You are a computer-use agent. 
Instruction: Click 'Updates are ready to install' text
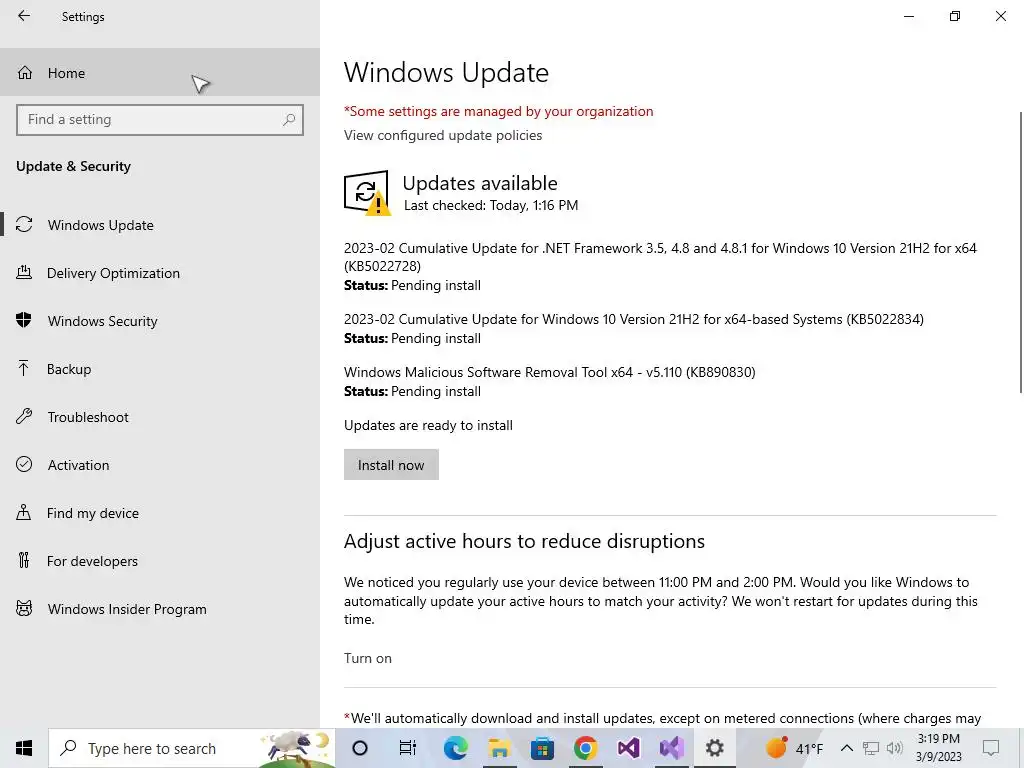point(428,425)
